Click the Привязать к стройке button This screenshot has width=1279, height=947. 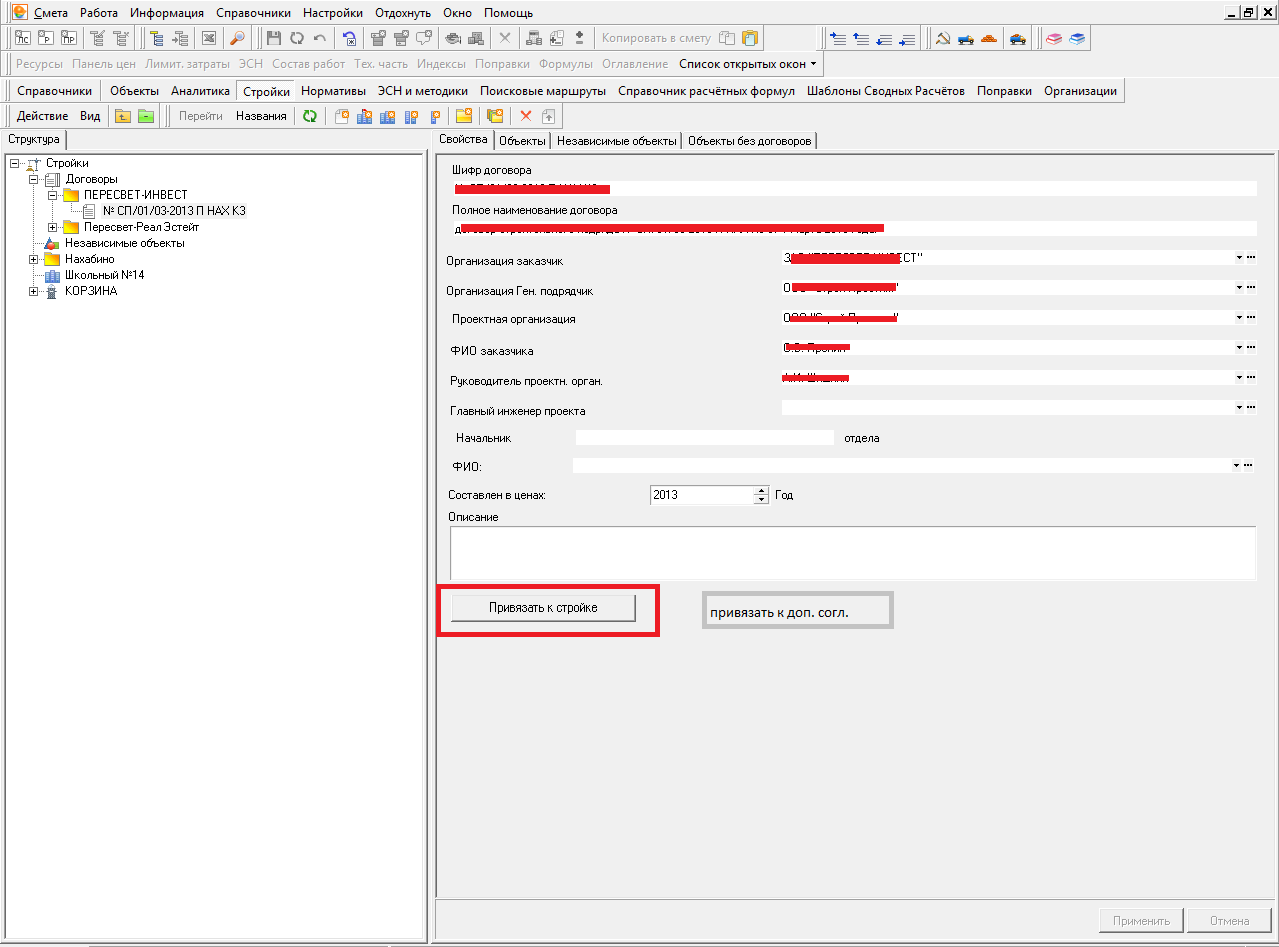tap(543, 608)
